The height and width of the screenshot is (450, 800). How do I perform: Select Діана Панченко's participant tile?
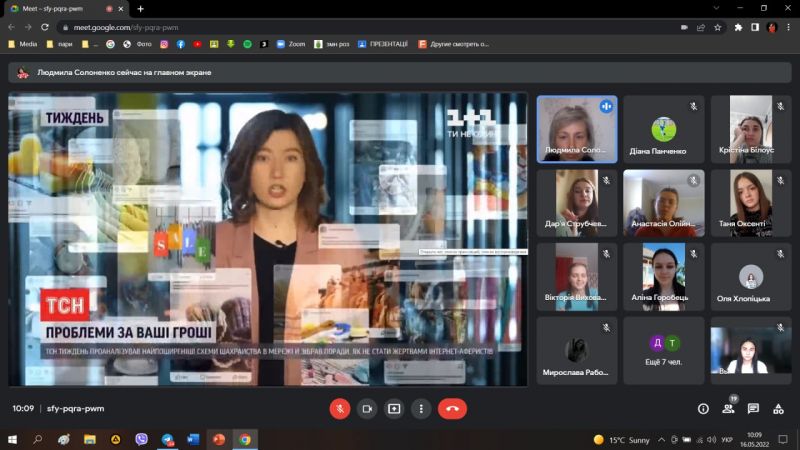[664, 130]
